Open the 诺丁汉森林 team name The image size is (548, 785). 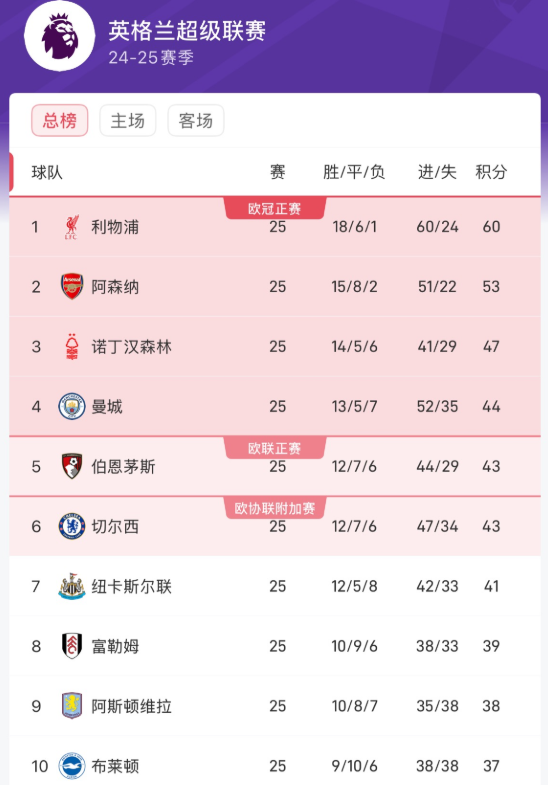pyautogui.click(x=131, y=346)
